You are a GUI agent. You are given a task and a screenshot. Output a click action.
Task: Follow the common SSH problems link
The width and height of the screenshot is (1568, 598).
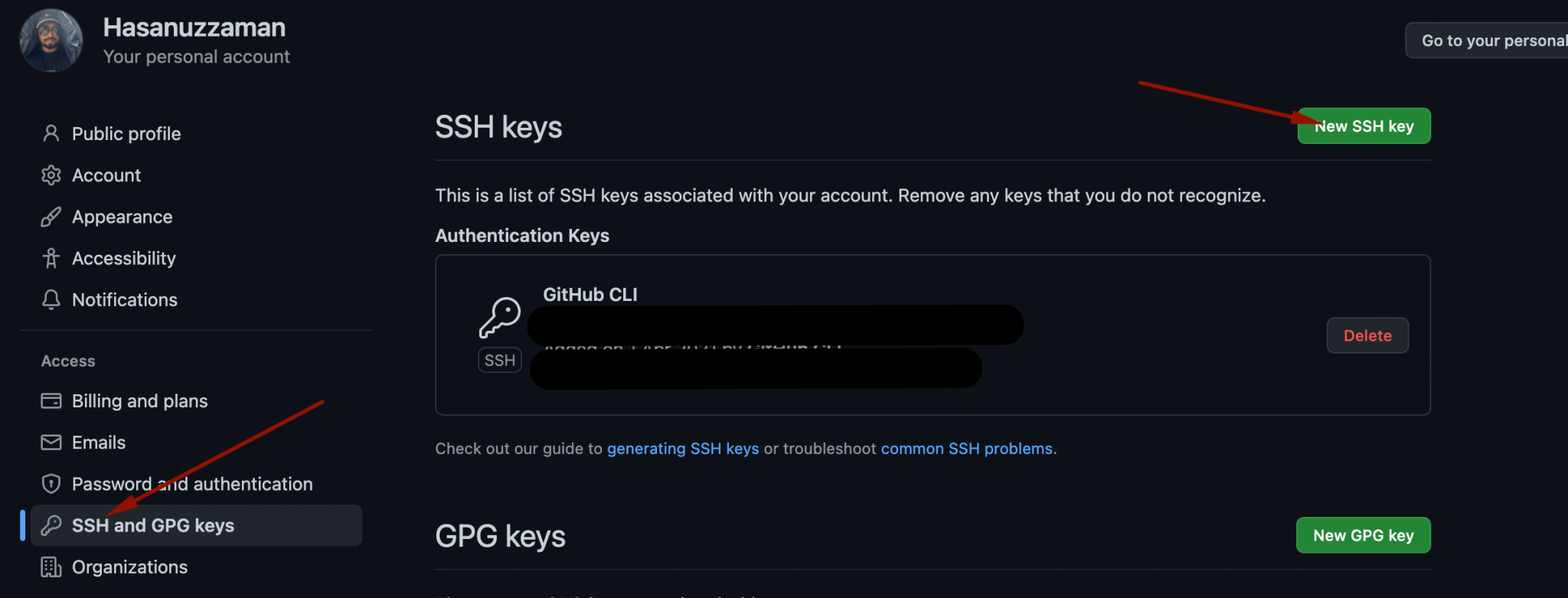[x=966, y=449]
